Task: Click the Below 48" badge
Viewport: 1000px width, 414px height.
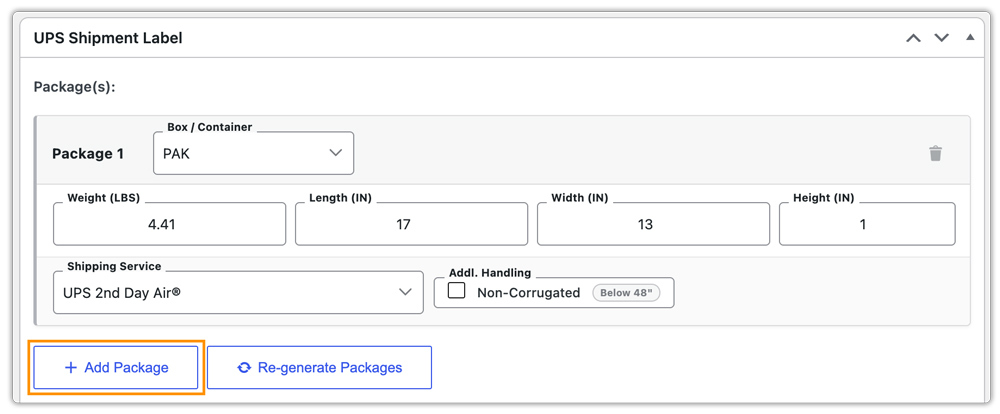Action: [626, 293]
